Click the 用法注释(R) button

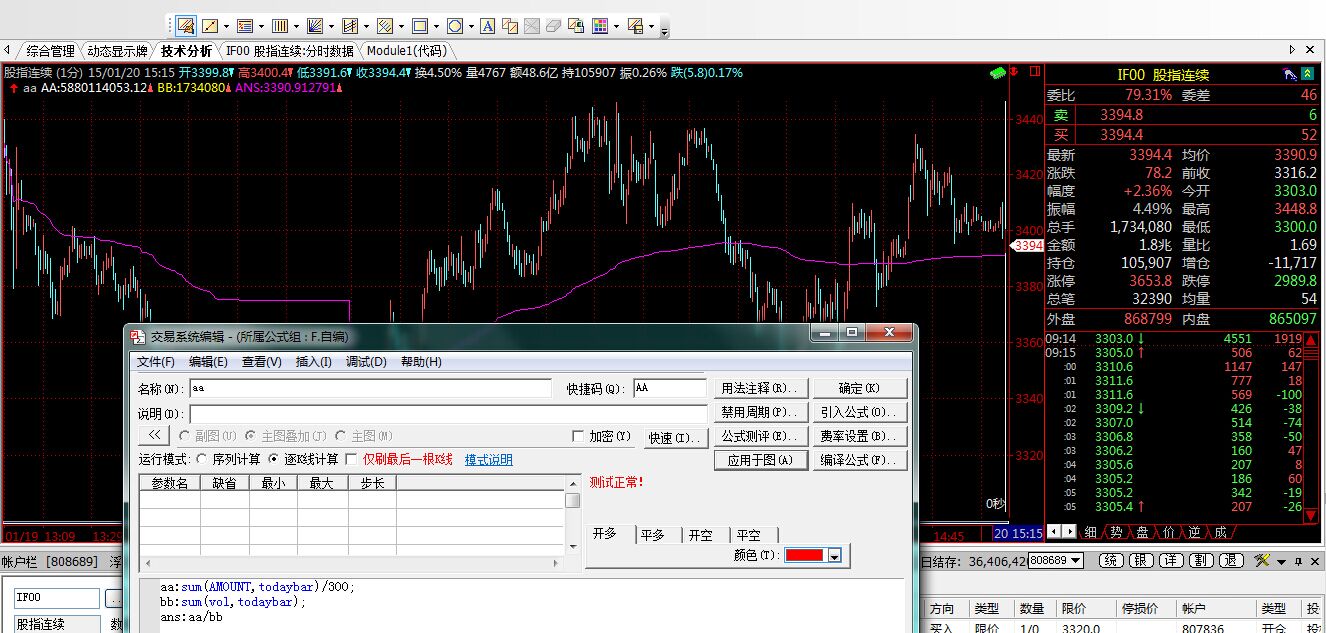(760, 388)
